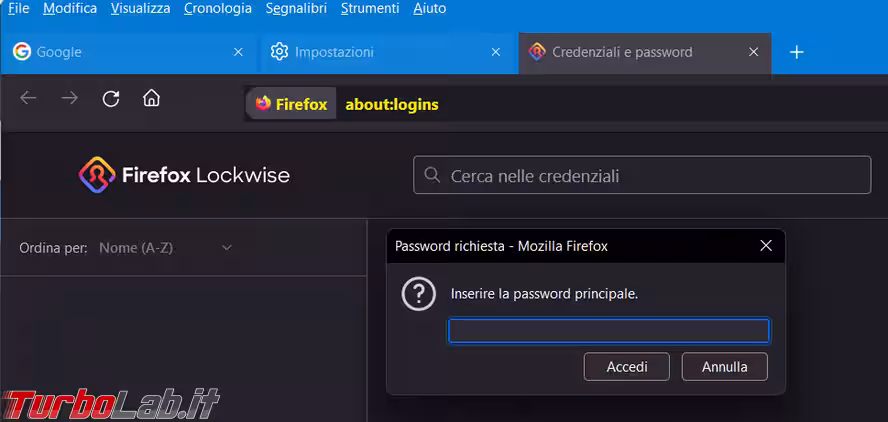Viewport: 888px width, 422px height.
Task: Open the Ordina per sort dropdown
Action: coord(166,248)
